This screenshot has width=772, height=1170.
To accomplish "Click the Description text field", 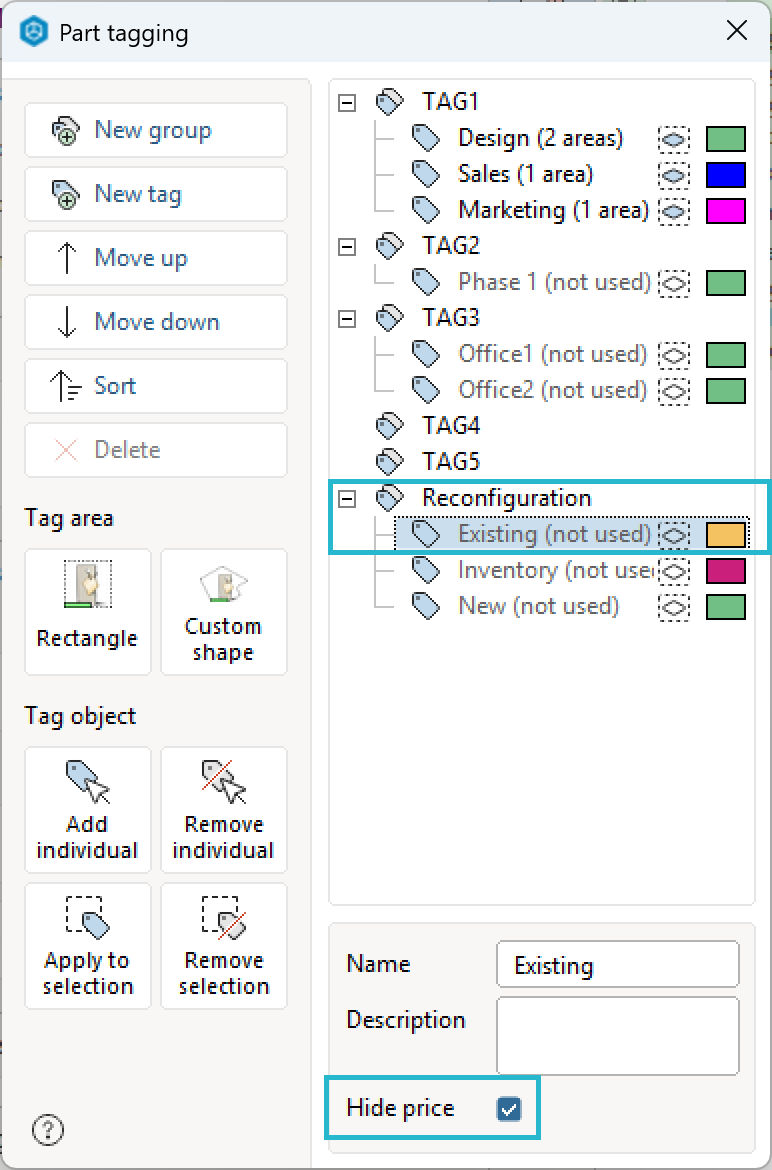I will click(618, 1036).
